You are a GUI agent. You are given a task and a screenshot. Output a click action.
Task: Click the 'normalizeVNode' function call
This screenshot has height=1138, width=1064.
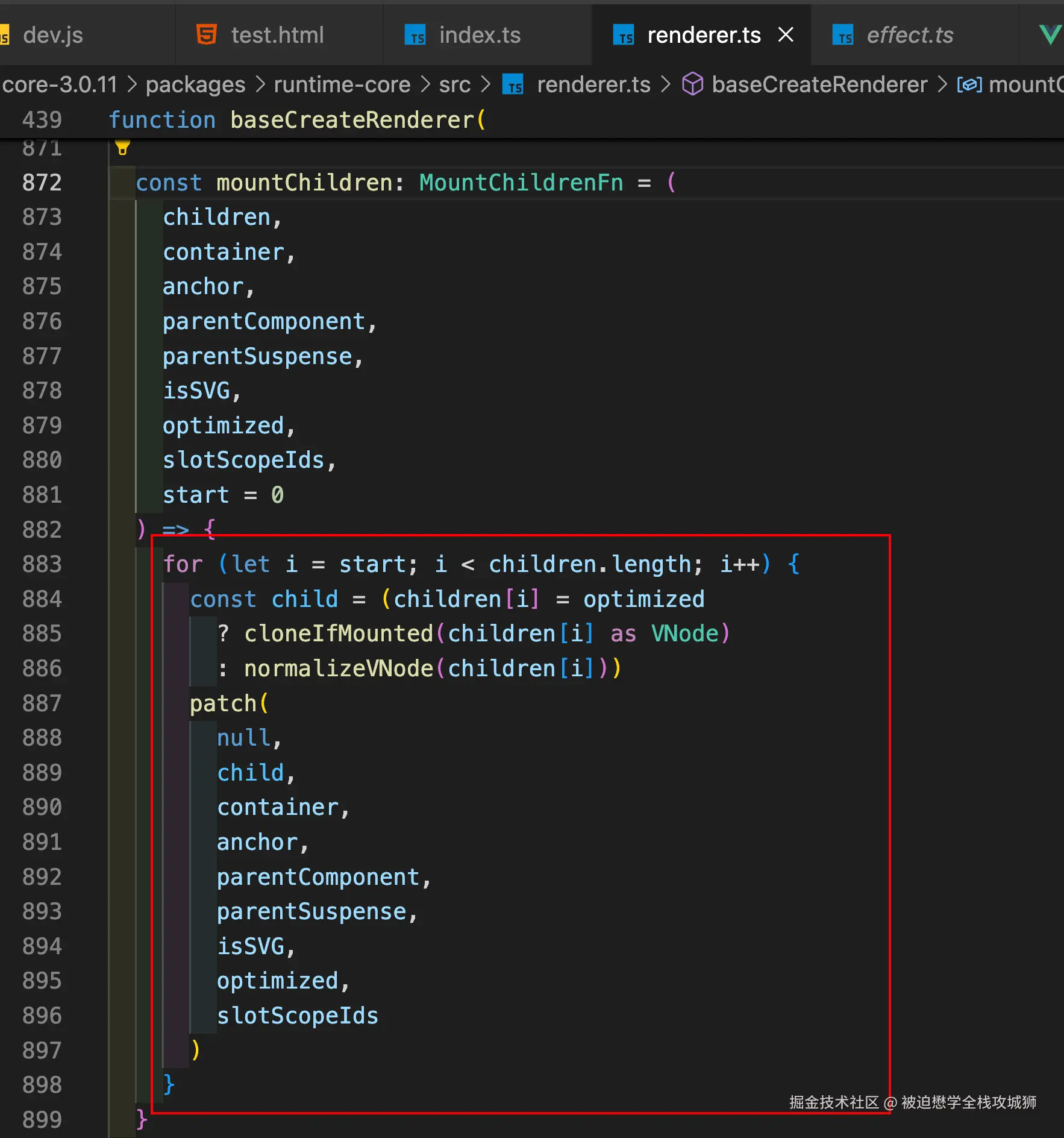pos(339,668)
